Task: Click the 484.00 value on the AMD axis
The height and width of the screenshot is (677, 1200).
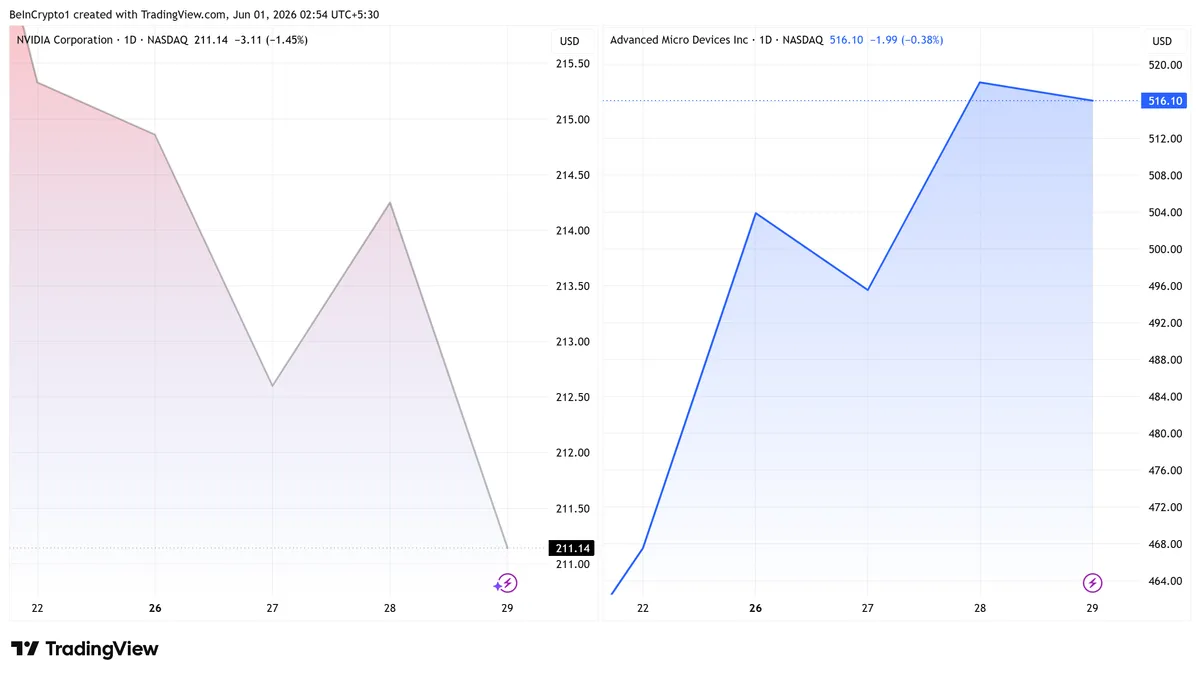Action: click(x=1165, y=397)
